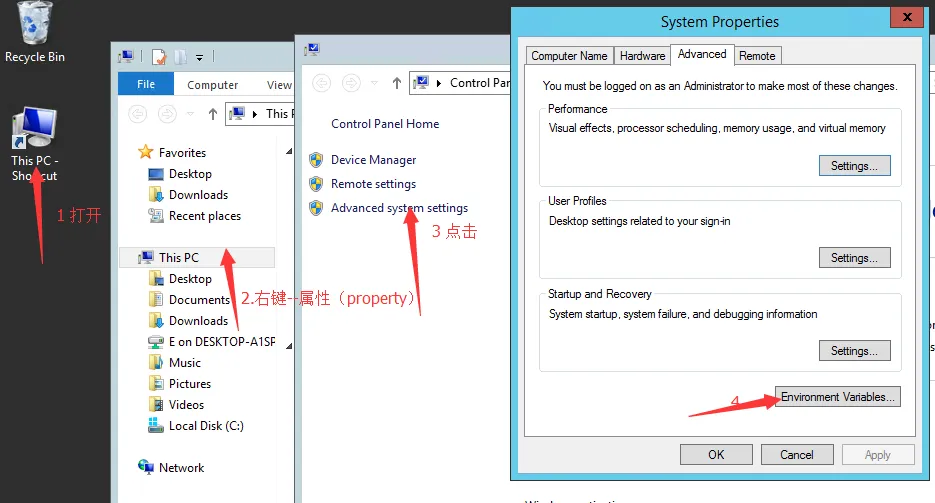Open the quick access toolbar customize dropdown

(199, 57)
